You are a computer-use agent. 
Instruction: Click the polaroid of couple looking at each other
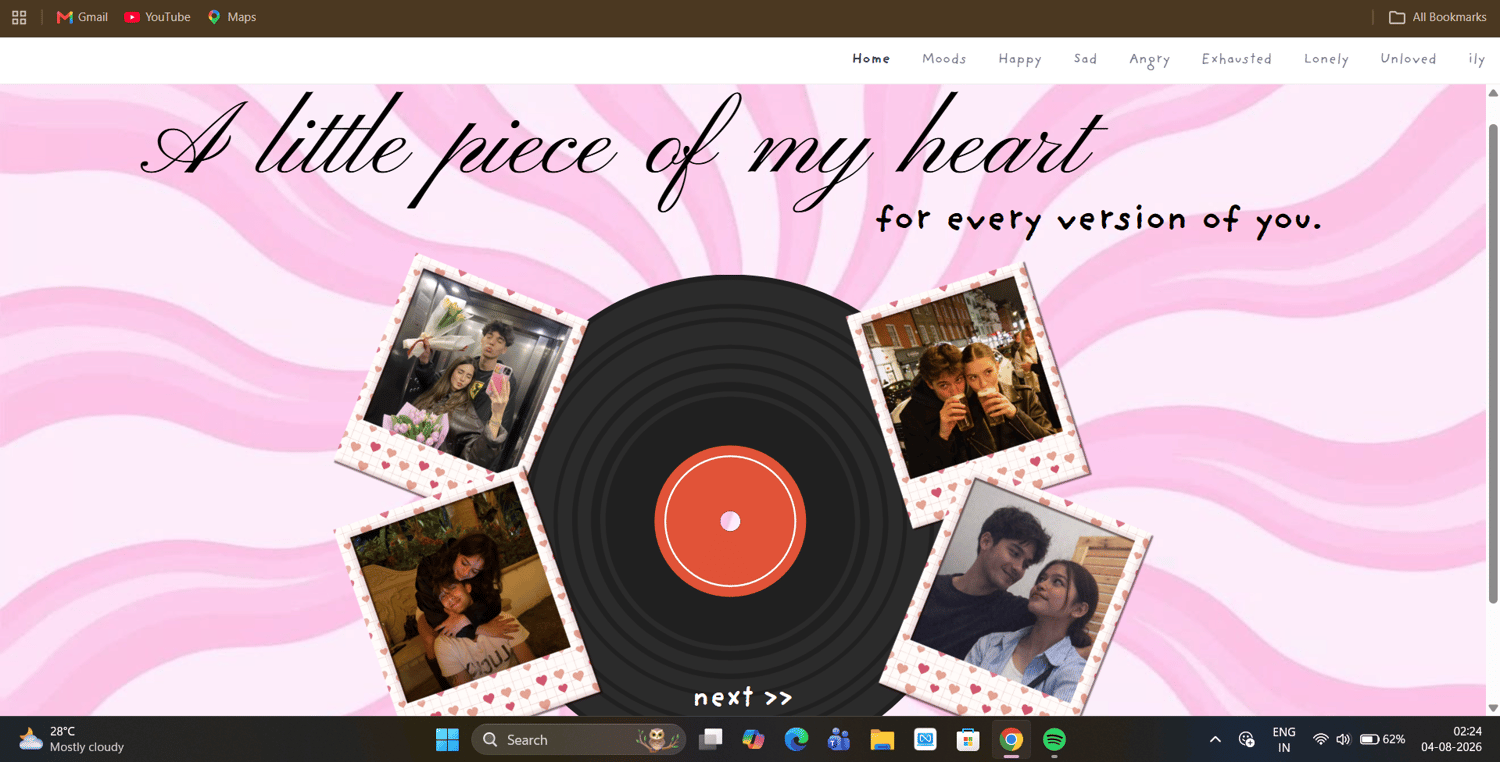tap(1015, 598)
